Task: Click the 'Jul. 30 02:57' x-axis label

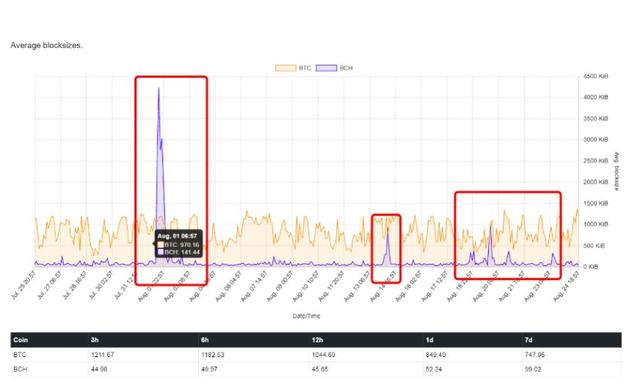Action: pos(101,285)
